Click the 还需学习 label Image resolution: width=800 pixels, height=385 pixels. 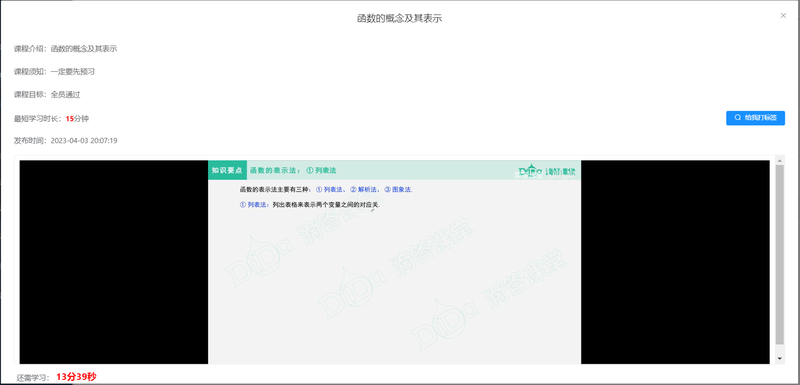(x=33, y=378)
